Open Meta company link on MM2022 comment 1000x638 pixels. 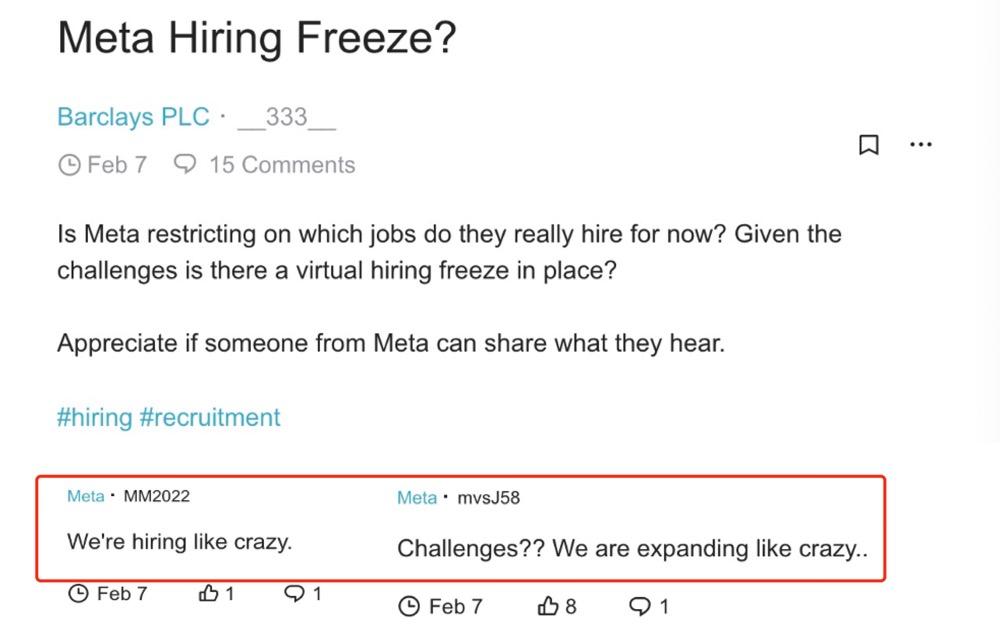[x=85, y=496]
